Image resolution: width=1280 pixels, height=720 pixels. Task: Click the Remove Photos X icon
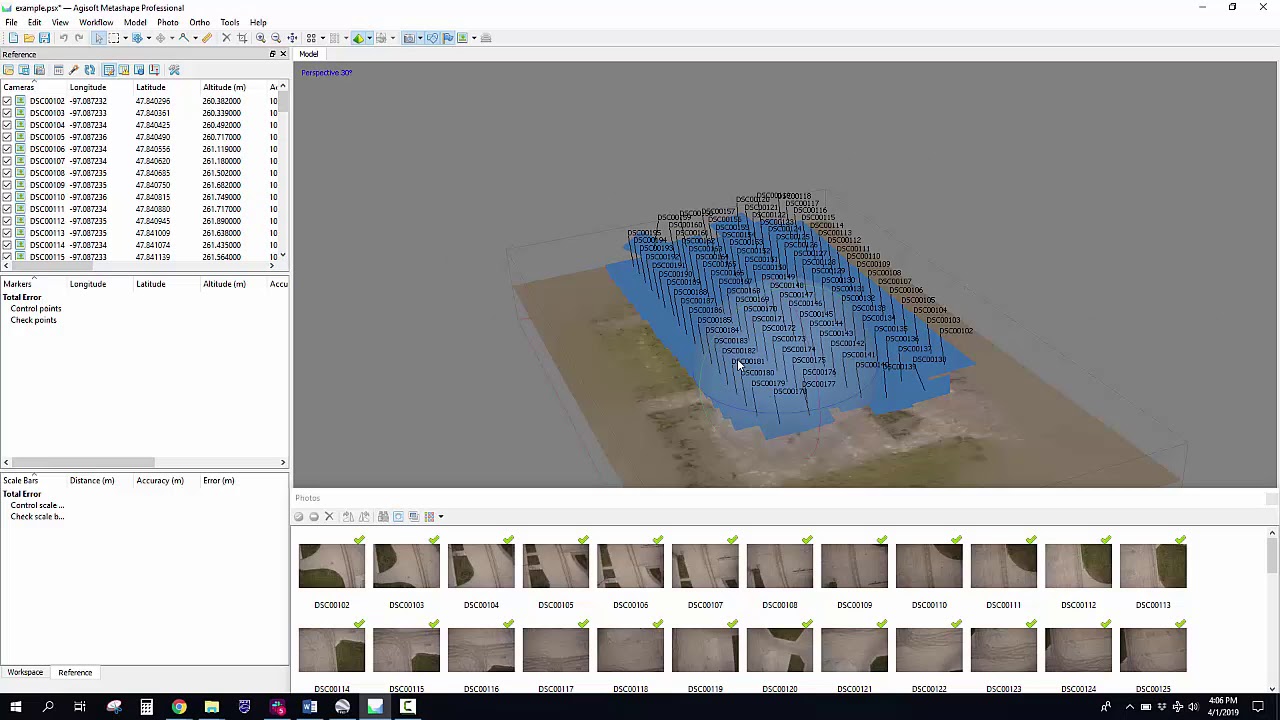[329, 517]
